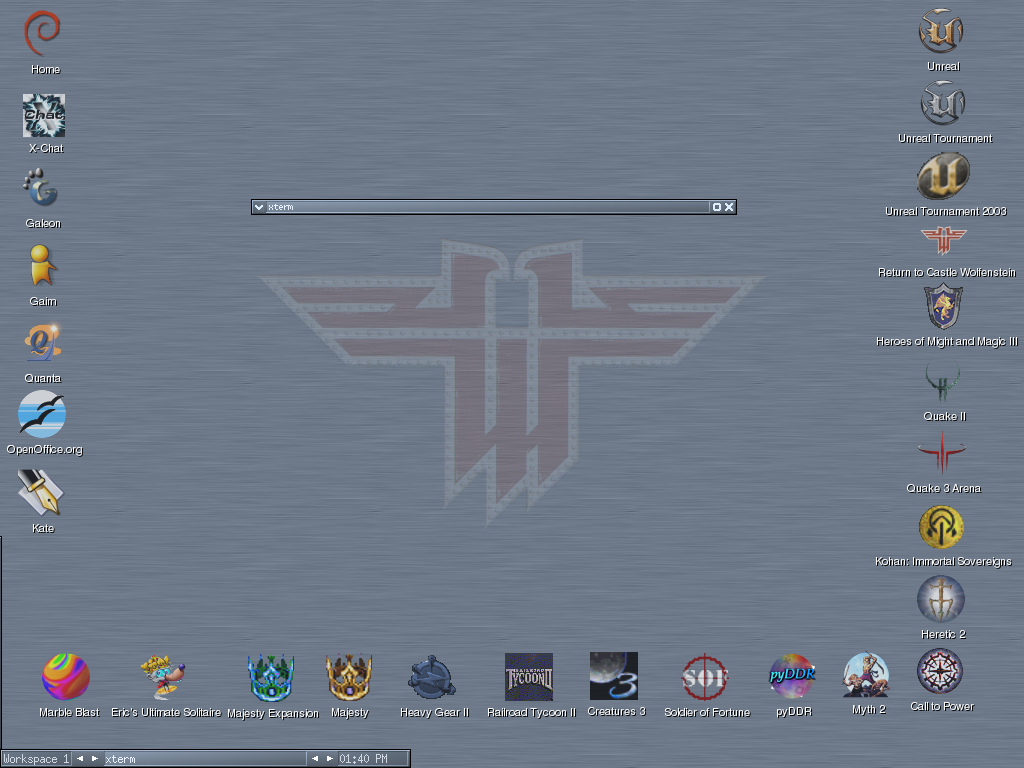Select the gold Majesty crown icon
This screenshot has height=768, width=1024.
(349, 677)
